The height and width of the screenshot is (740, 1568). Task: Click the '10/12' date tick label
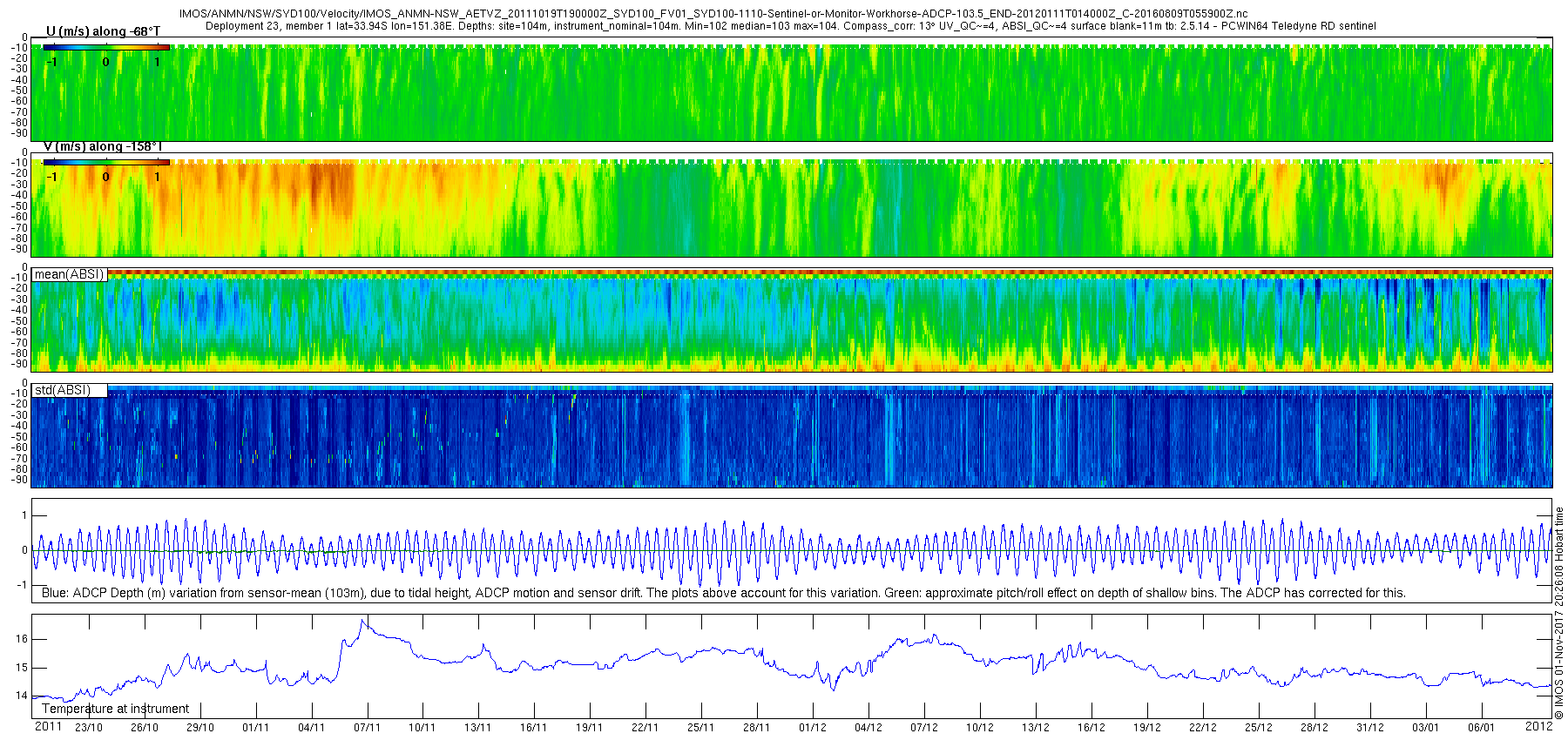(980, 728)
